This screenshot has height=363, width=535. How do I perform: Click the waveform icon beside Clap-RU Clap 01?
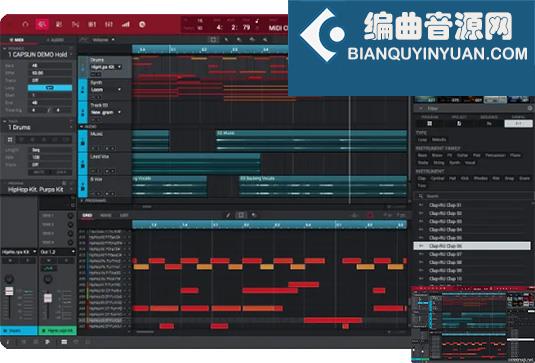click(421, 205)
